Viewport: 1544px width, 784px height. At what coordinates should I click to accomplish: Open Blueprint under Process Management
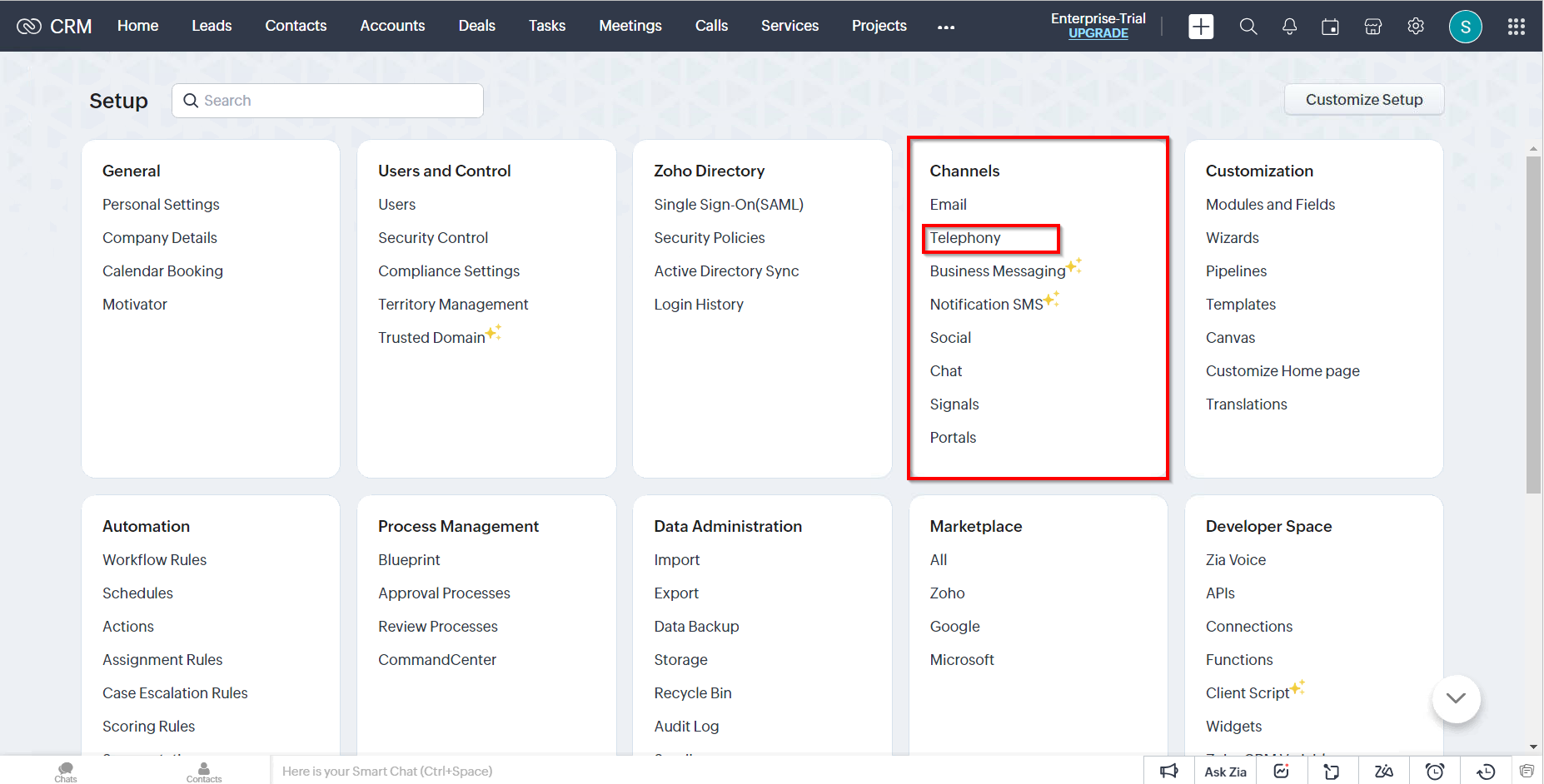pos(409,560)
